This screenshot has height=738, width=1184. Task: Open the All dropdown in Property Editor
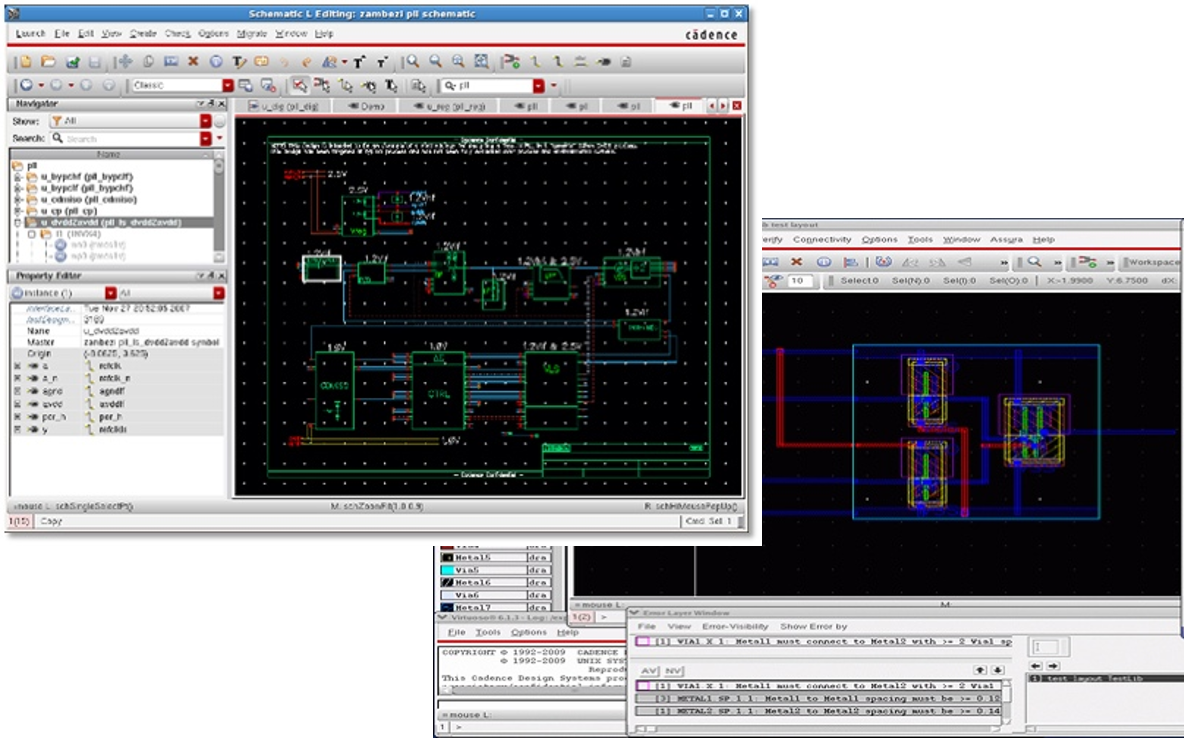pyautogui.click(x=218, y=293)
